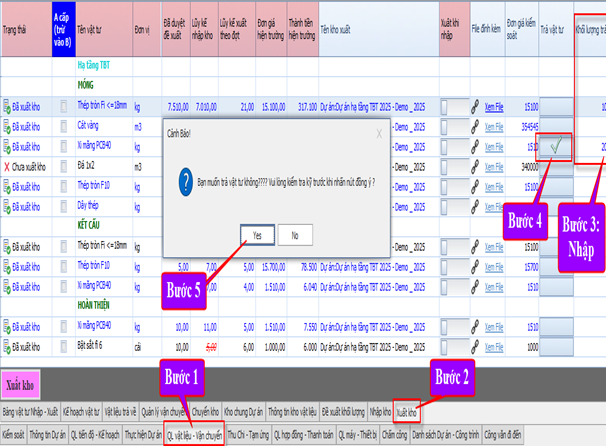Screen dimensions: 606x447
Task: Switch to the QL vật liệu - Vận chuyển tab
Action: [195, 435]
